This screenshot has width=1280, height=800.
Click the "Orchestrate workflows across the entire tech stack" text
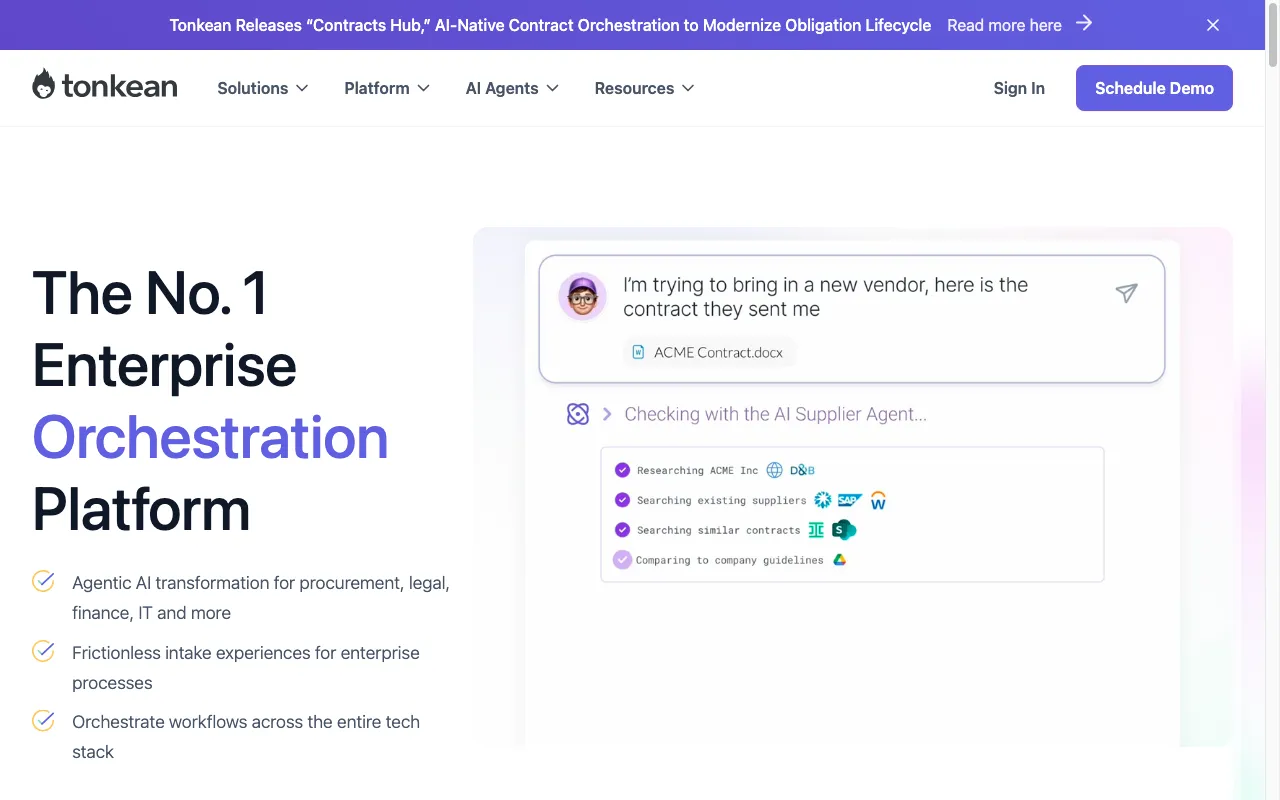pyautogui.click(x=246, y=737)
